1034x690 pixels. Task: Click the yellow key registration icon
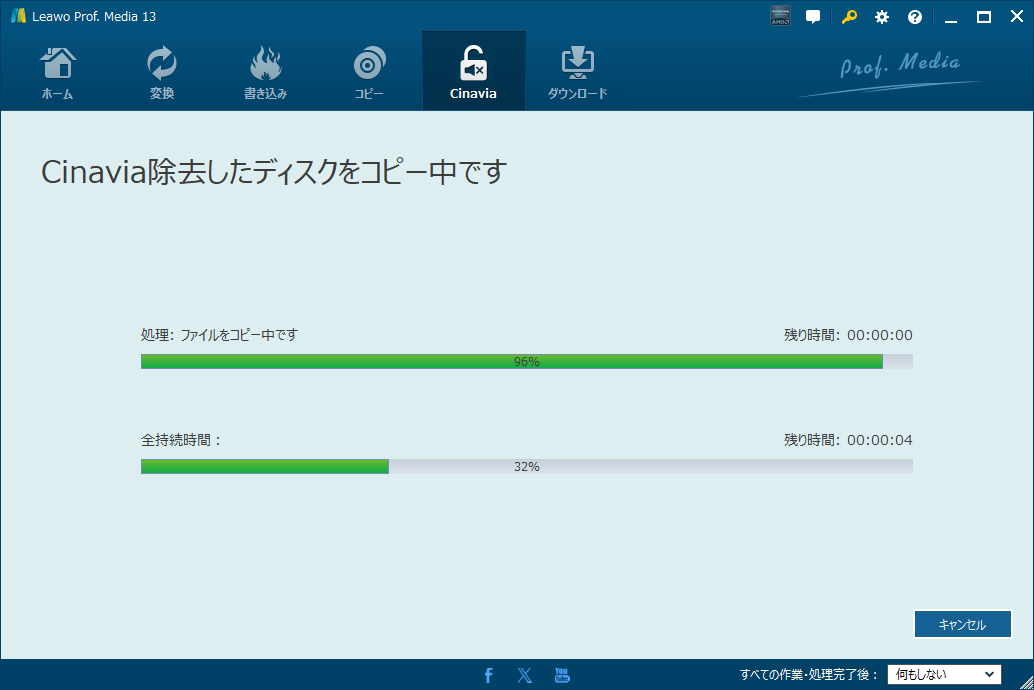(849, 16)
